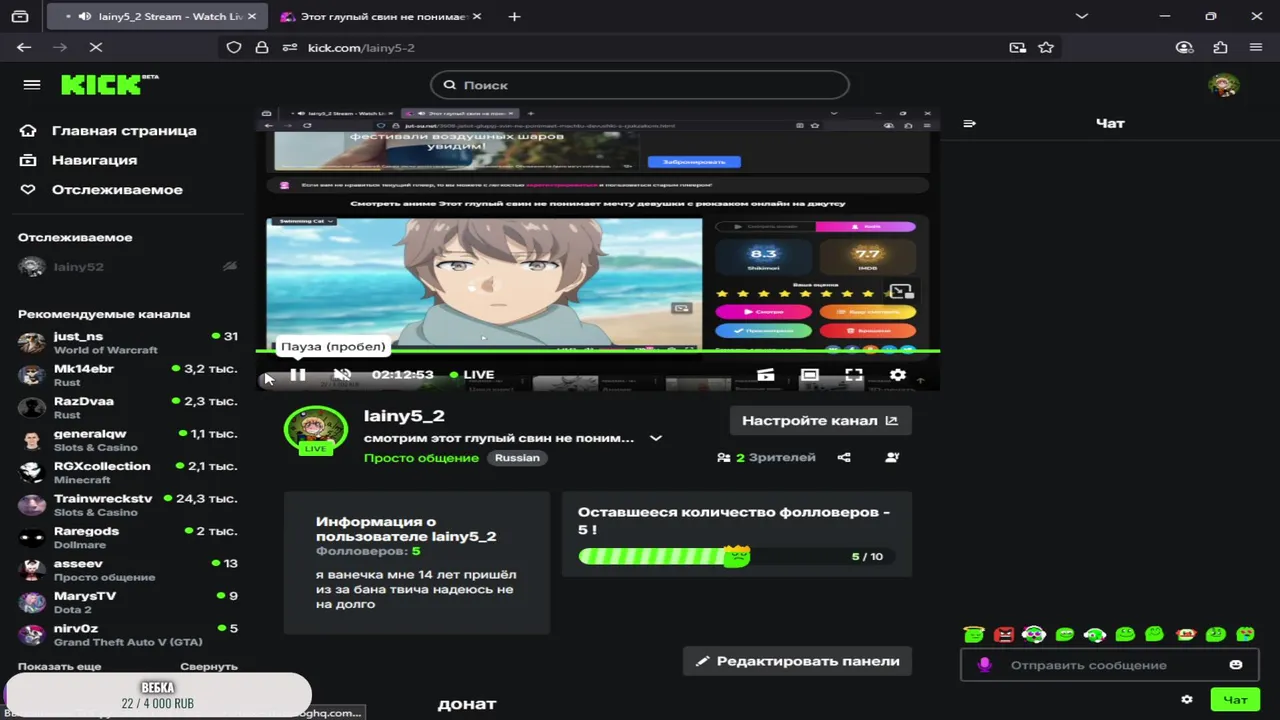Viewport: 1280px width, 720px height.
Task: Open RazDvaa recommended channel
Action: (128, 407)
